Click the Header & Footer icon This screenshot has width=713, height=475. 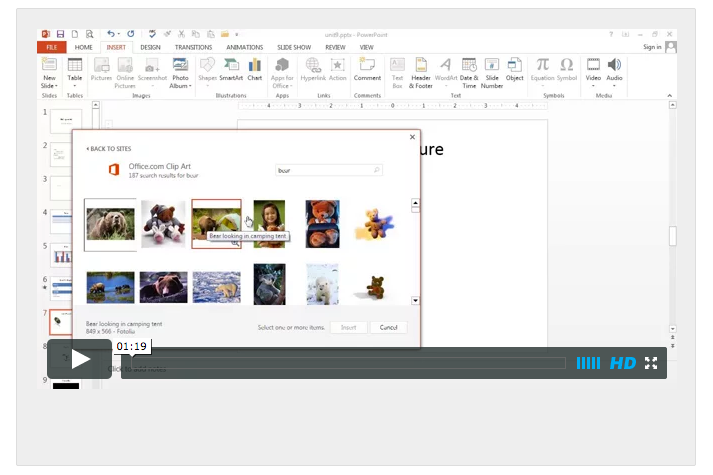[x=421, y=65]
